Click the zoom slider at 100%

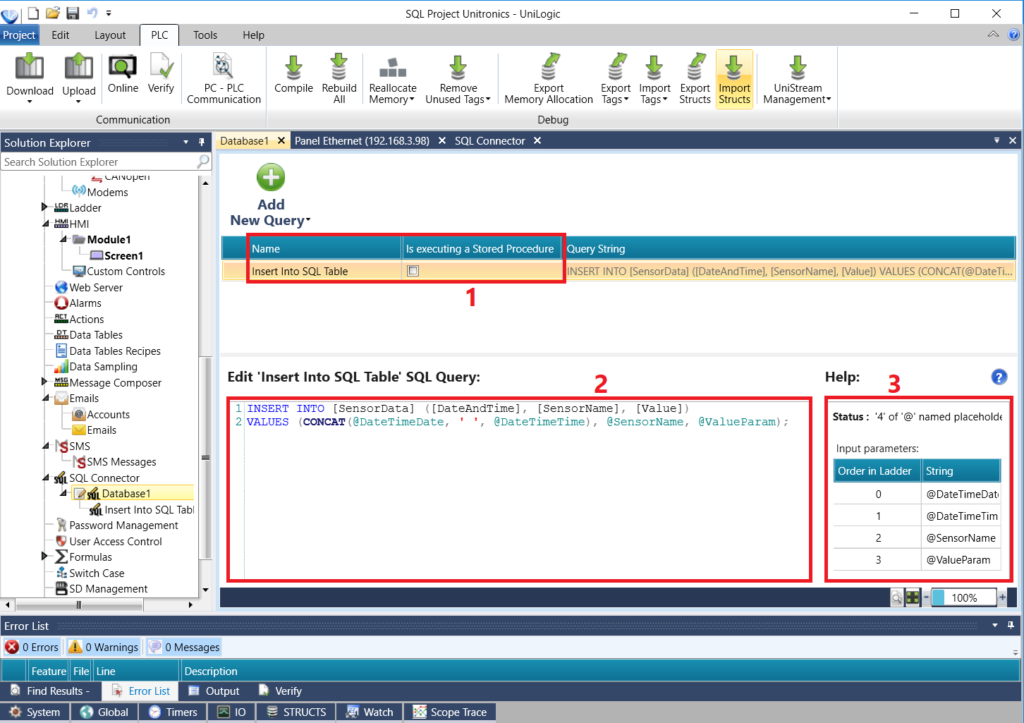[x=963, y=597]
